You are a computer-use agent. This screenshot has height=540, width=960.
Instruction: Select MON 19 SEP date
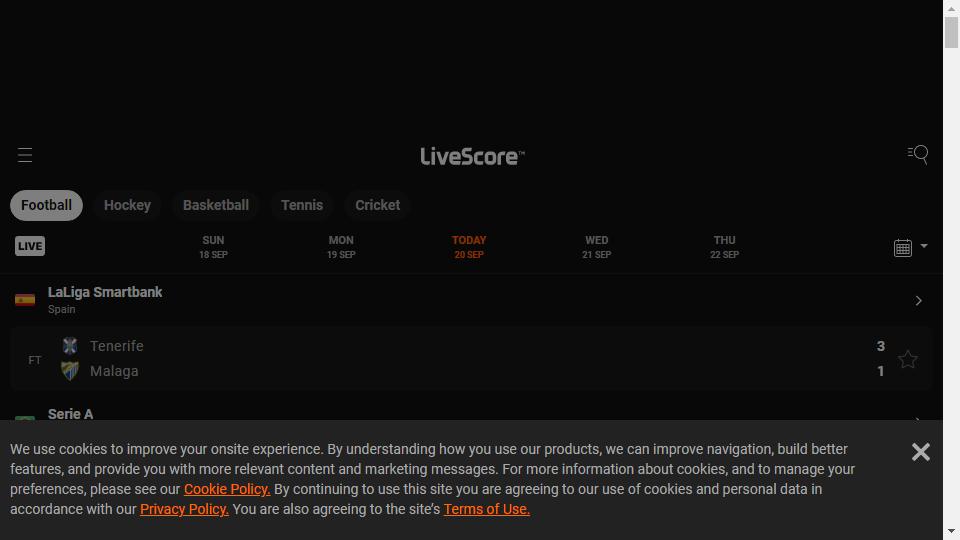(341, 247)
